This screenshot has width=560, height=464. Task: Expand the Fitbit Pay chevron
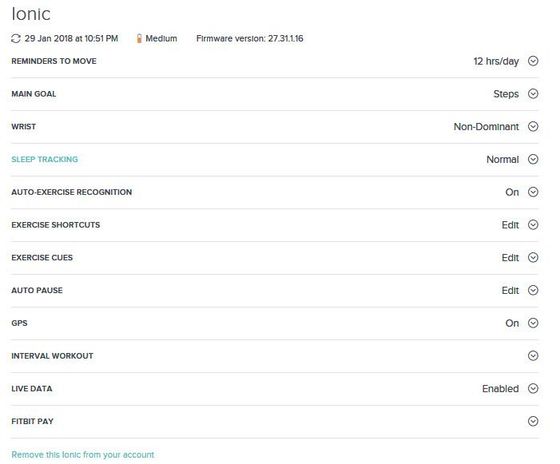533,421
